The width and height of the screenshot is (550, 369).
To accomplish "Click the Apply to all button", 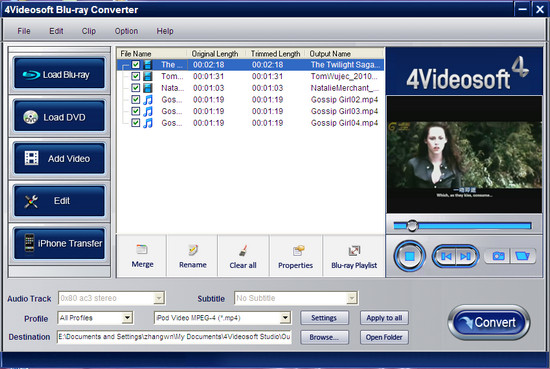I will [384, 318].
